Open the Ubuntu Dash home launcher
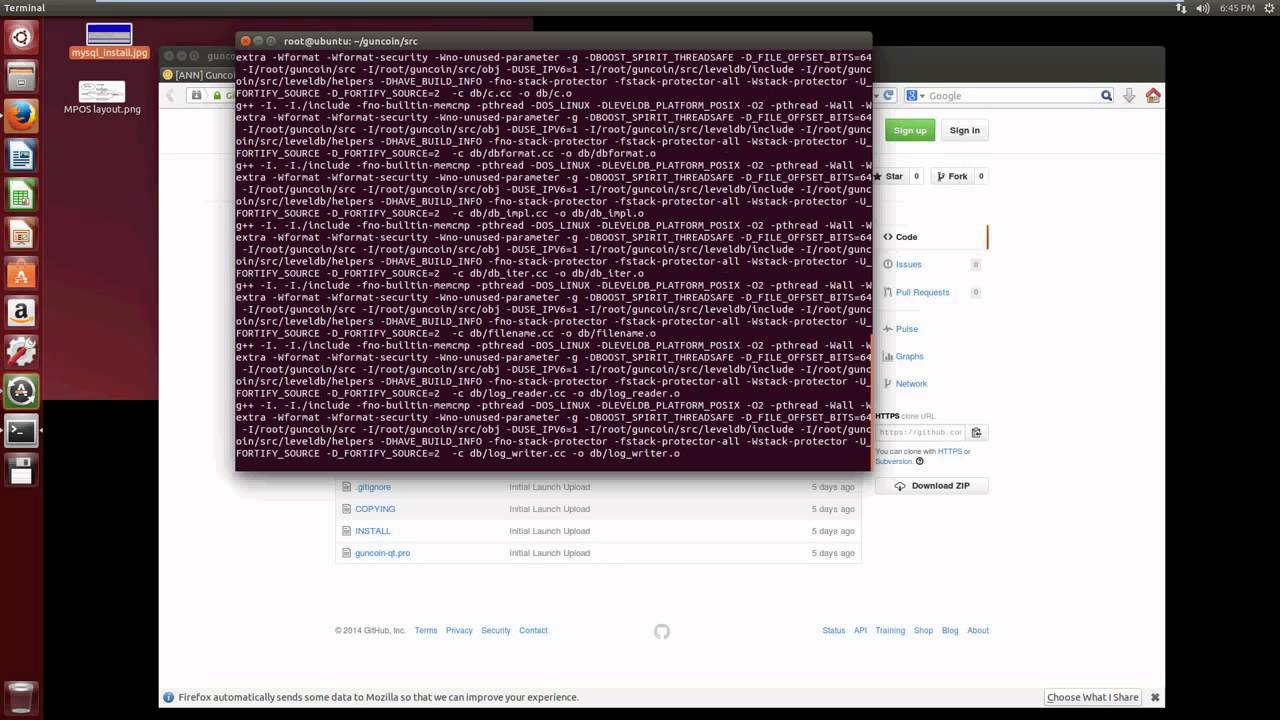This screenshot has width=1280, height=720. pos(21,38)
